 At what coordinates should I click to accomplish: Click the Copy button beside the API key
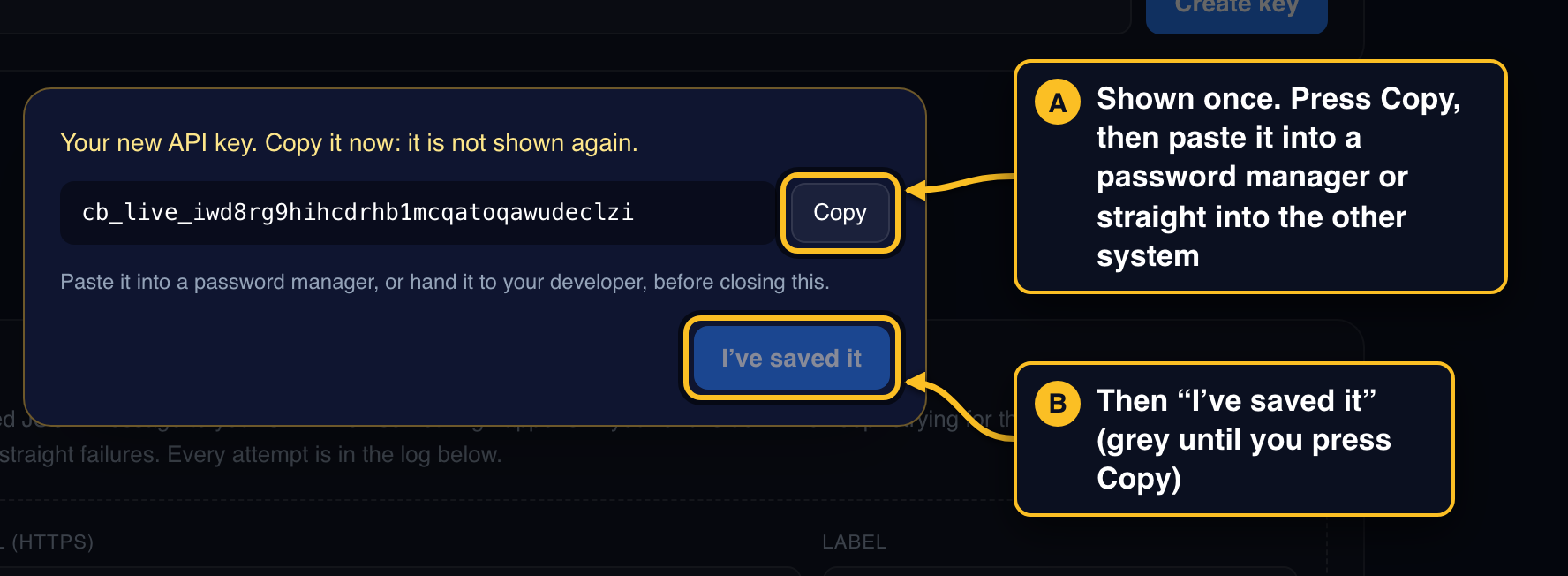pos(840,212)
